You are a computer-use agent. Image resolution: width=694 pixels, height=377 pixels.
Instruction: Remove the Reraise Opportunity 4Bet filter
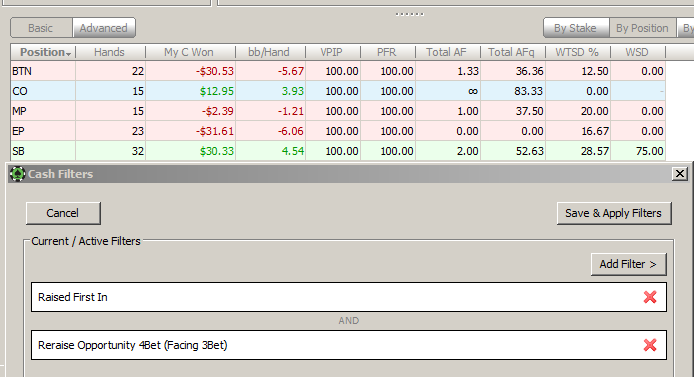point(650,345)
